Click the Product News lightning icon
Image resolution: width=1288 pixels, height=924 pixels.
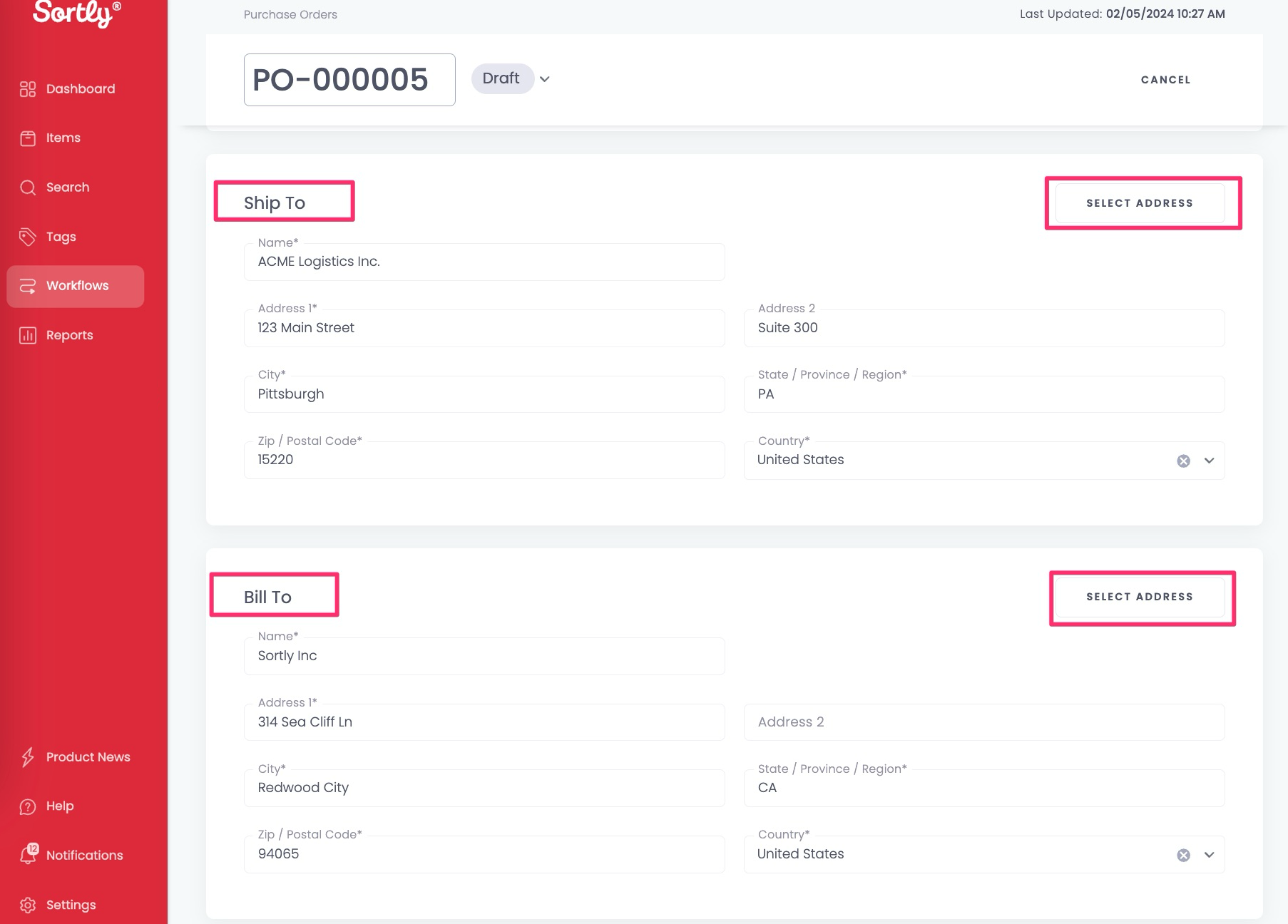[28, 757]
